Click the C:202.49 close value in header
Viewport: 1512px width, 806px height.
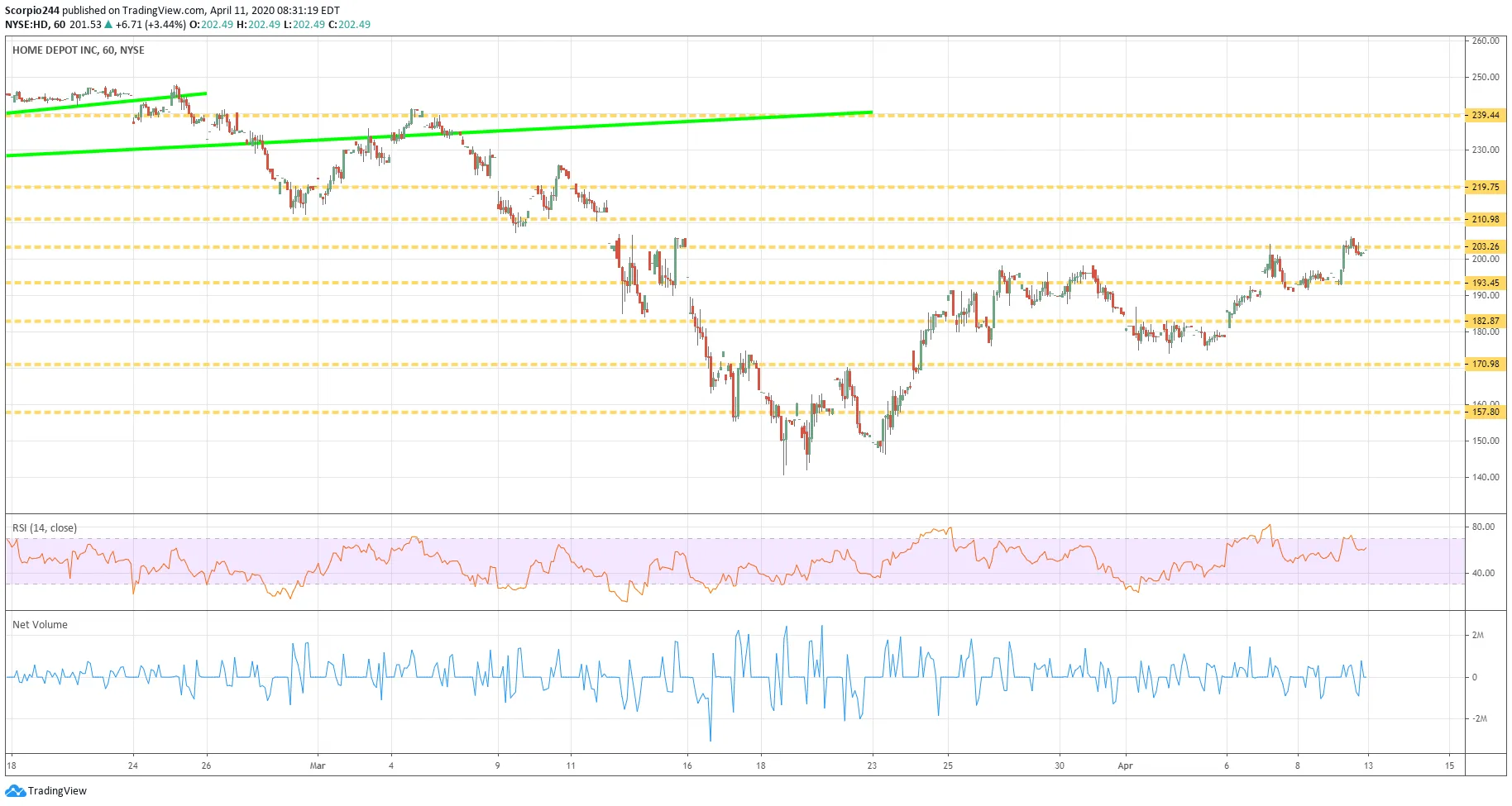[349, 25]
